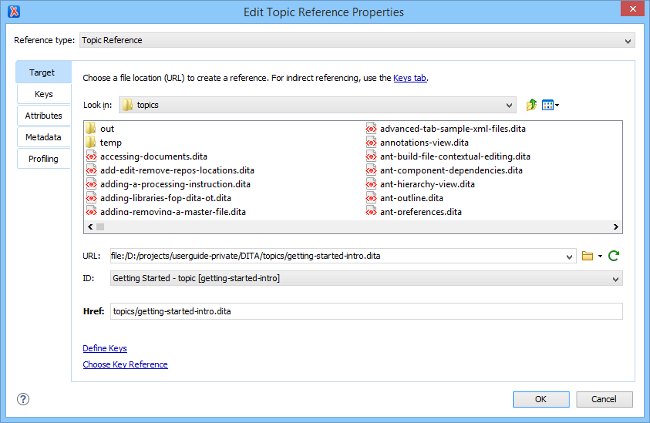Click the up-one-level folder icon
The width and height of the screenshot is (650, 423).
[531, 104]
